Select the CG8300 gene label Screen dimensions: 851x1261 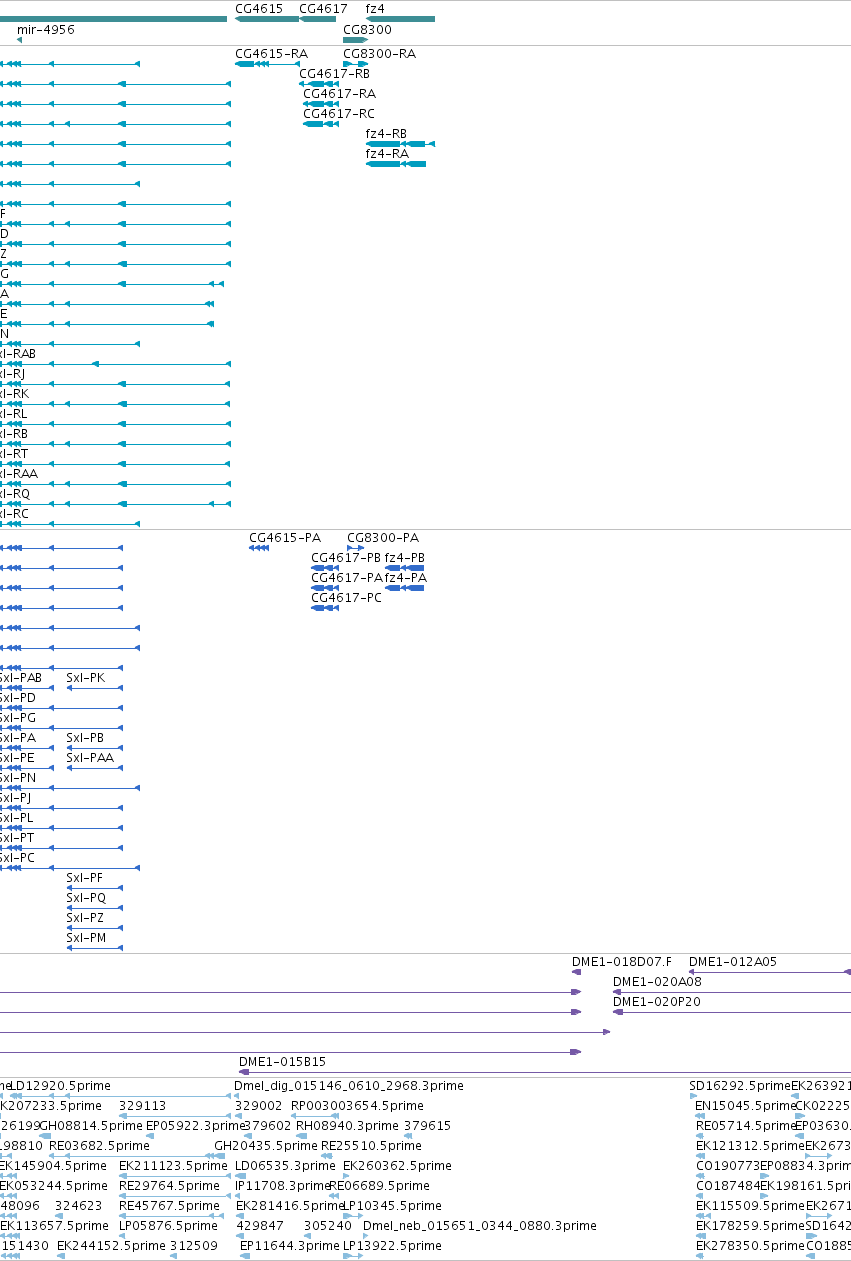point(367,30)
